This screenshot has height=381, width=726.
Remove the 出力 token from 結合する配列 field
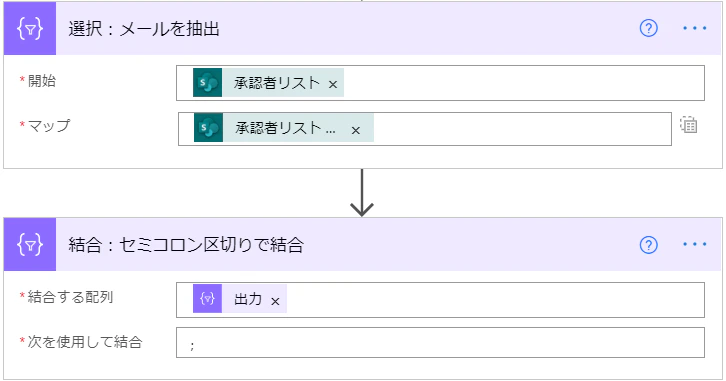[x=275, y=301]
